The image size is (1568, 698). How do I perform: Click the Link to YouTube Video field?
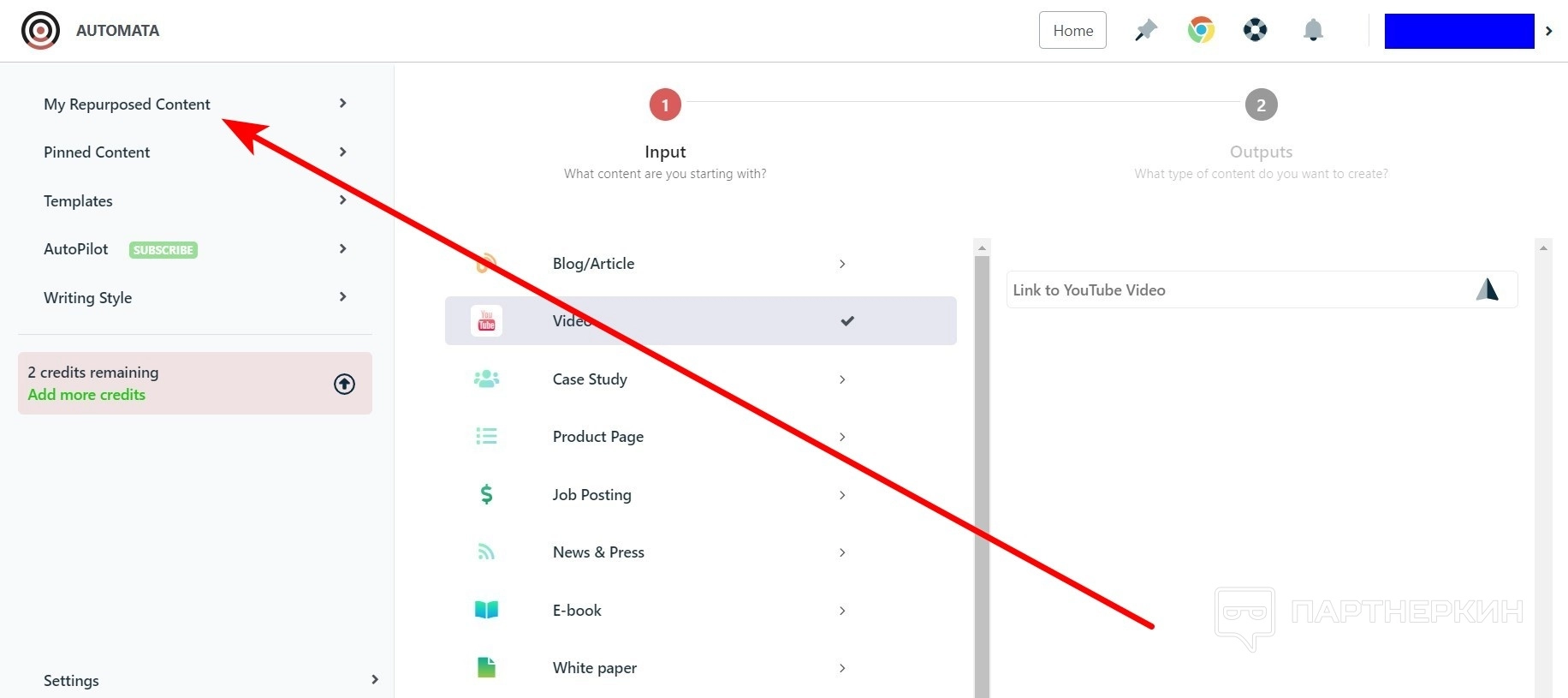point(1262,289)
